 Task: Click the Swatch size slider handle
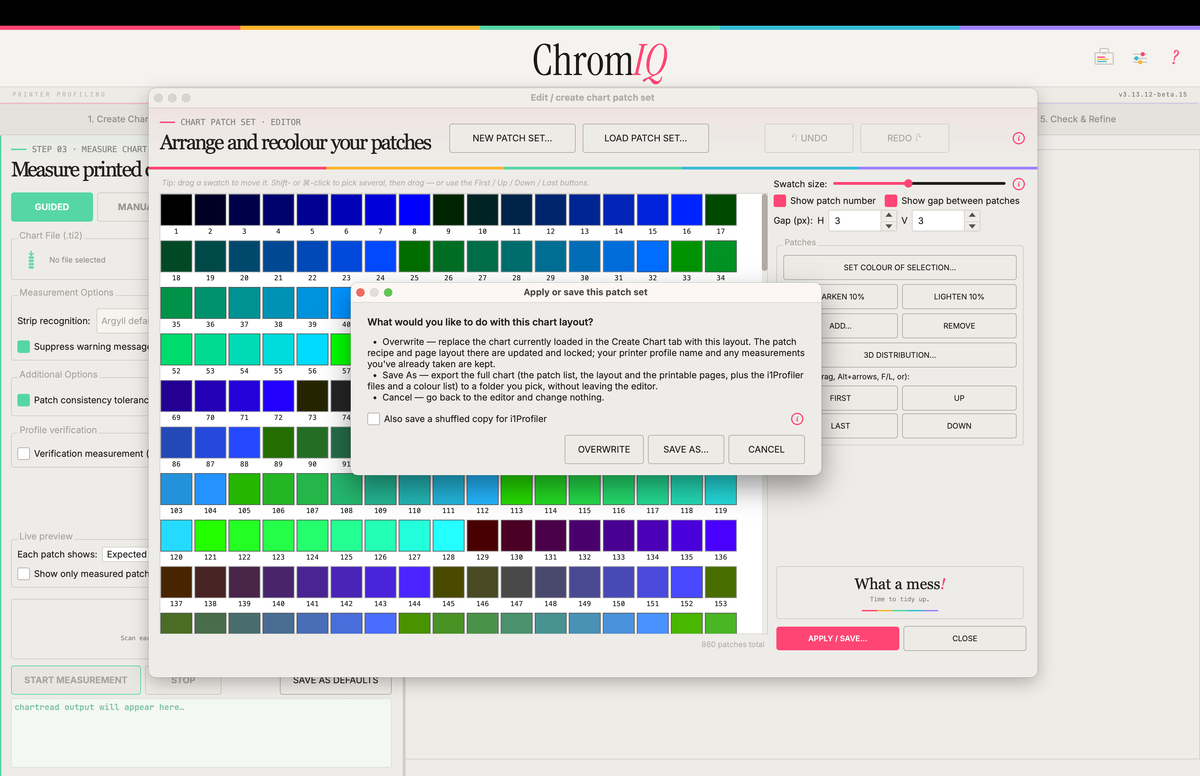(908, 183)
